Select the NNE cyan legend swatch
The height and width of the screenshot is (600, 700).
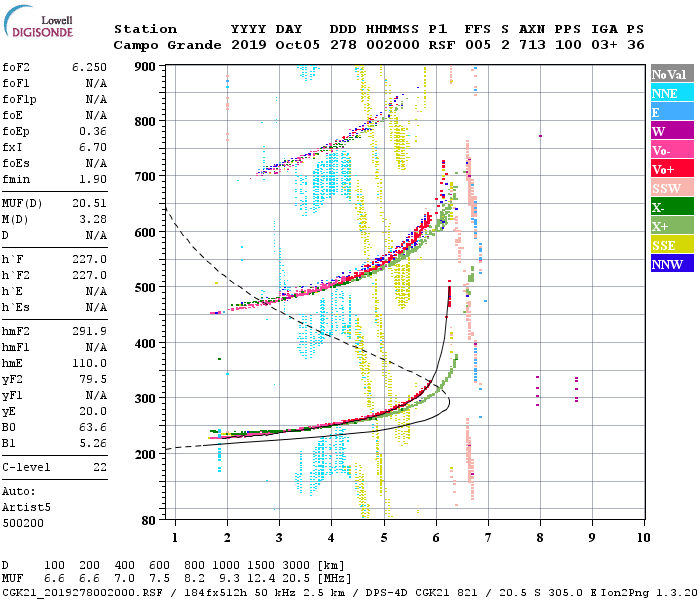[672, 92]
